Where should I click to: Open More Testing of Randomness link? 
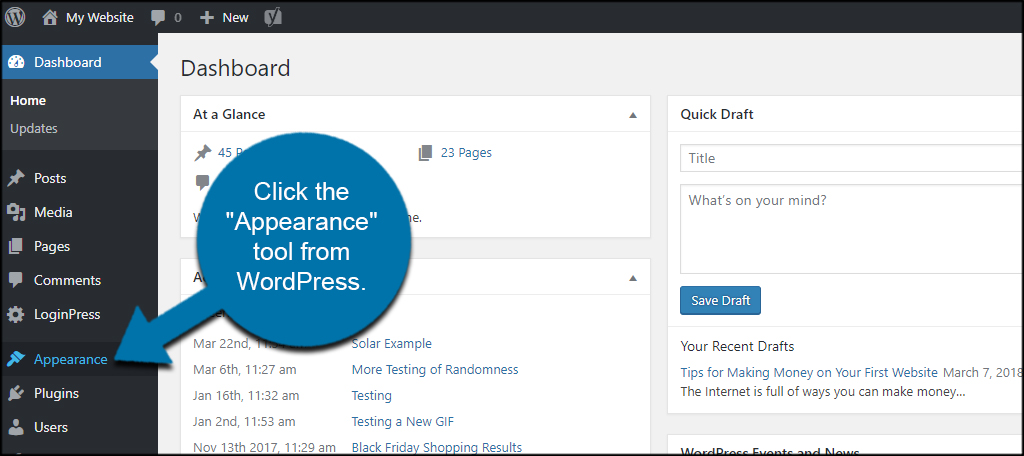coord(435,370)
